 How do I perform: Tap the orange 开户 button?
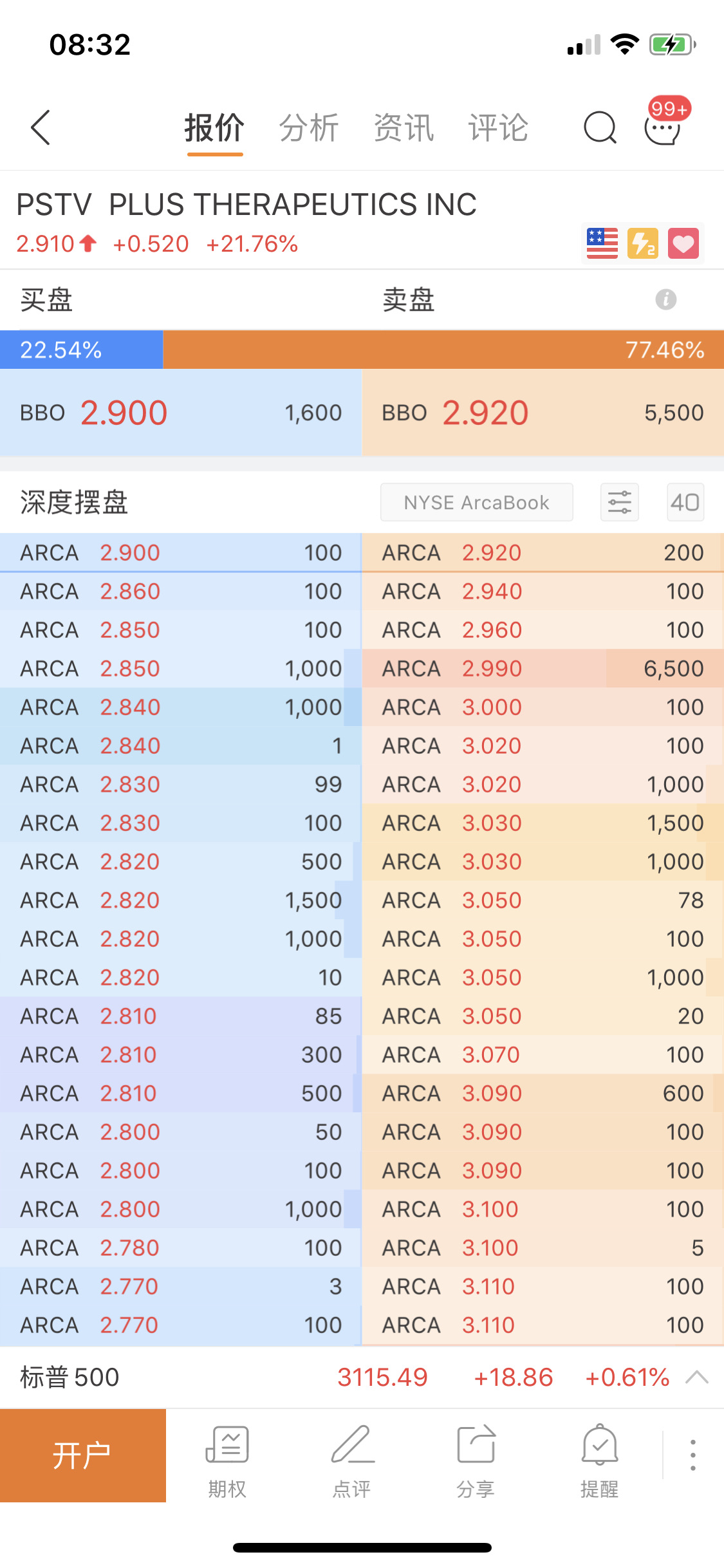point(83,1455)
